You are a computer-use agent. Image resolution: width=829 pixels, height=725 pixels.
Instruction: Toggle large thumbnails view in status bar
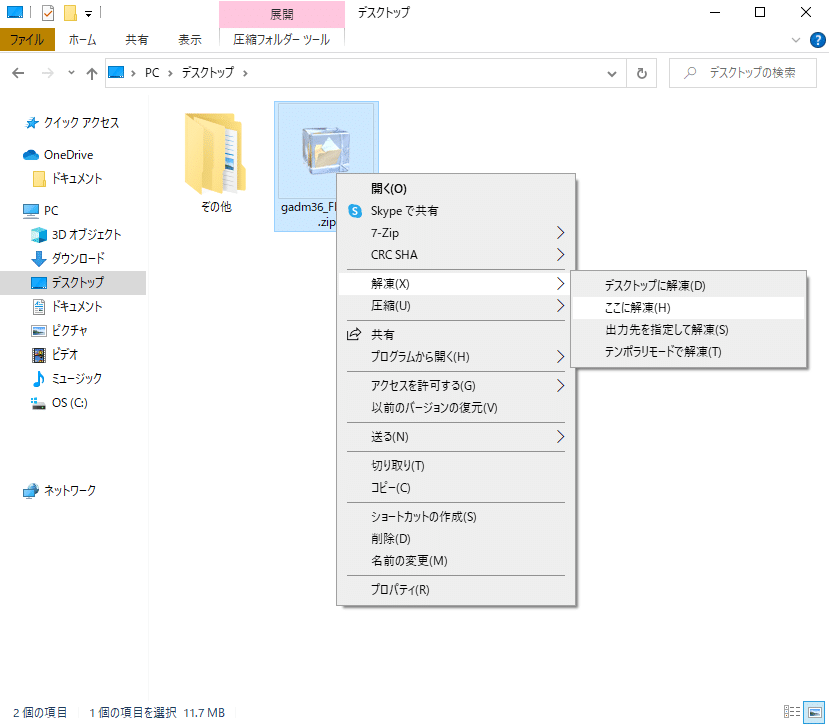click(x=814, y=712)
